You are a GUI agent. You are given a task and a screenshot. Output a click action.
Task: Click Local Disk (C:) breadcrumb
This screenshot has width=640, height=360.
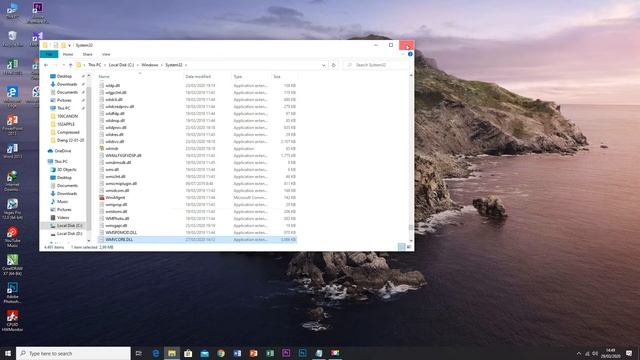pyautogui.click(x=121, y=65)
